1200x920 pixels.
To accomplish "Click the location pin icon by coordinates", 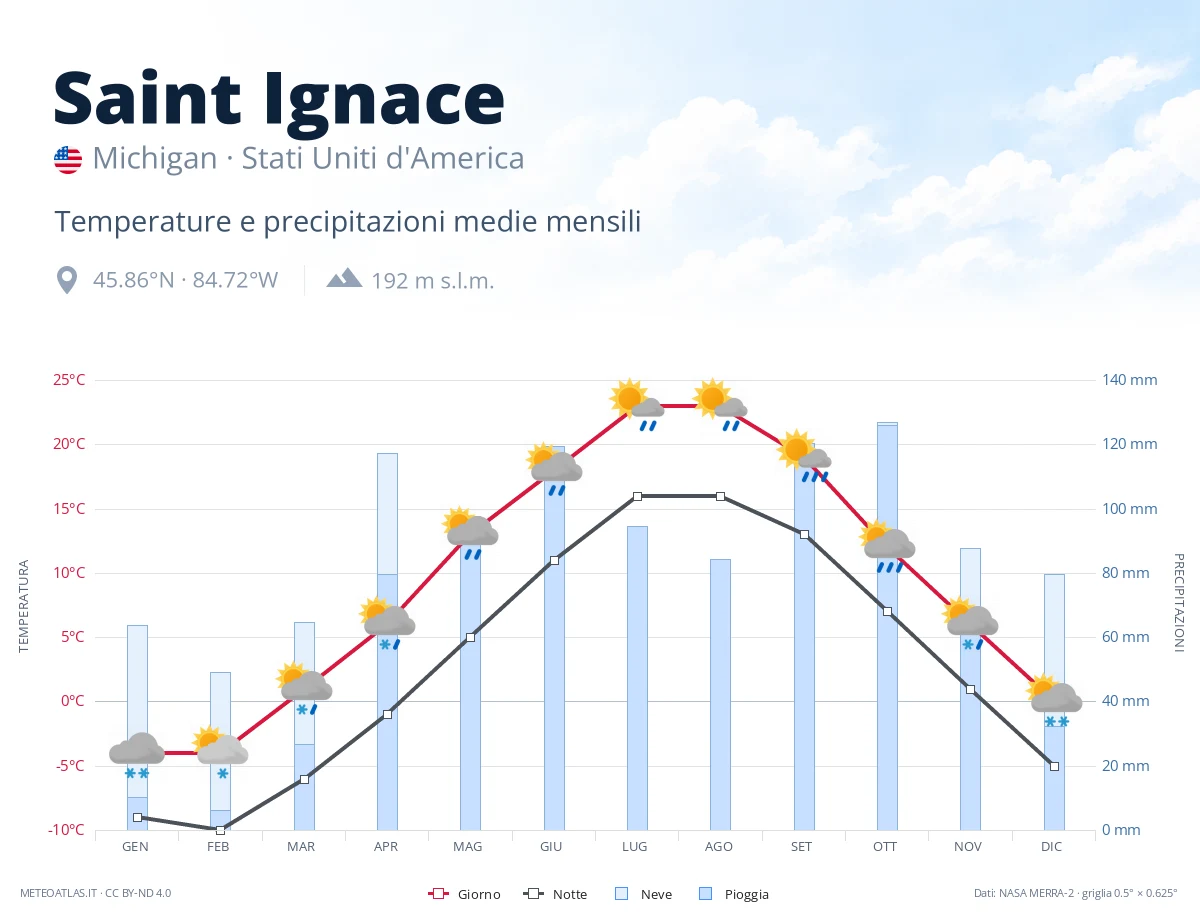I will pos(67,280).
